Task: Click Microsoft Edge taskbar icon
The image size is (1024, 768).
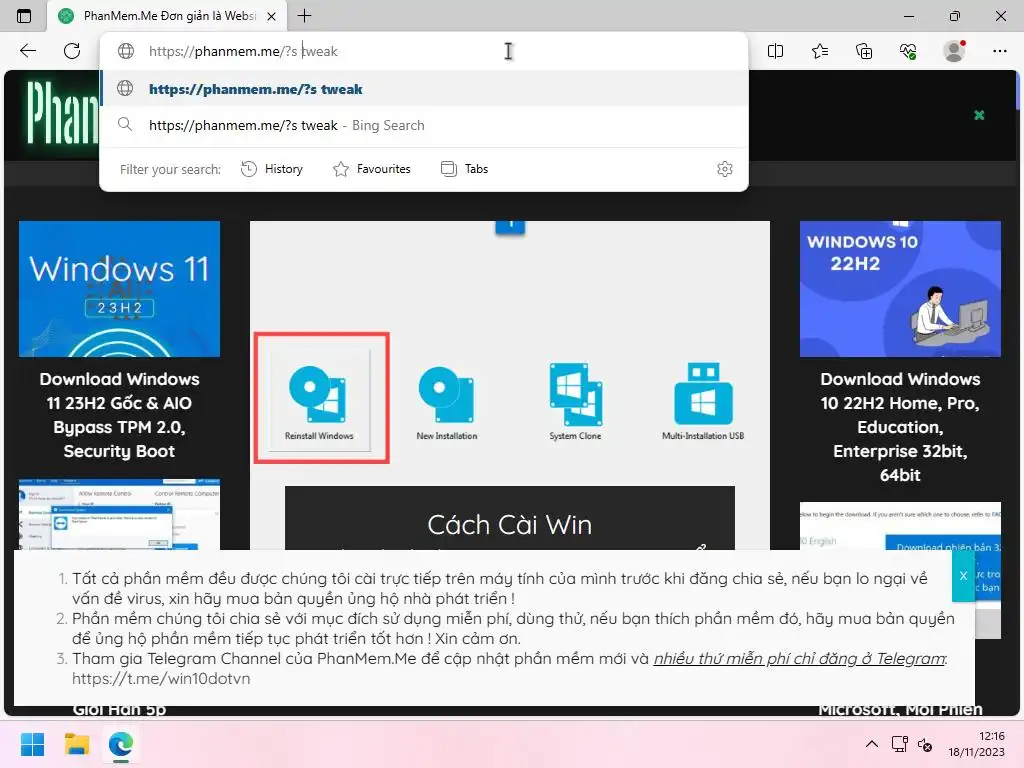Action: click(121, 744)
